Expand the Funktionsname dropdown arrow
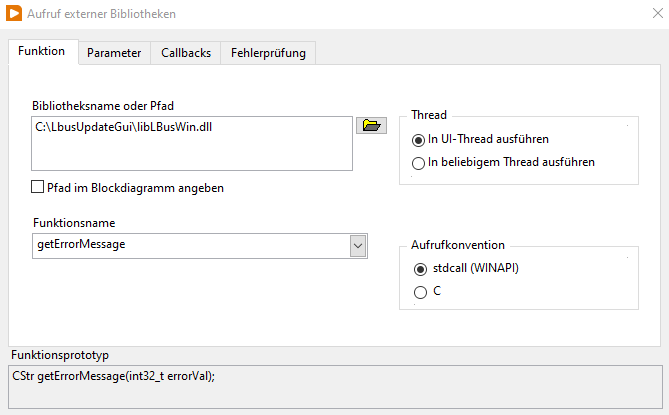Screen dimensions: 669x415 click(x=358, y=245)
